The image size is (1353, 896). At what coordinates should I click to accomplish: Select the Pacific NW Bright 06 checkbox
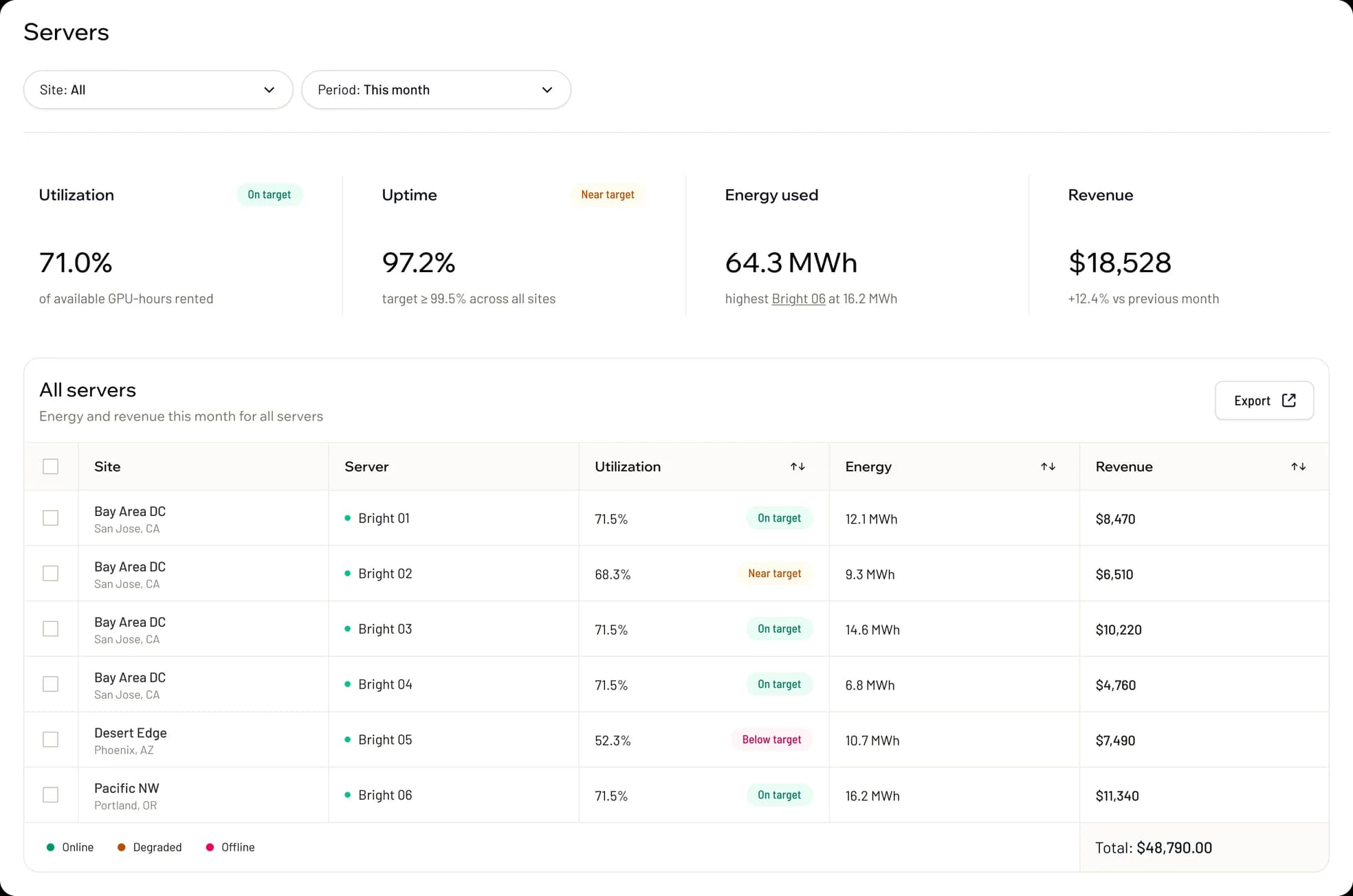click(50, 795)
